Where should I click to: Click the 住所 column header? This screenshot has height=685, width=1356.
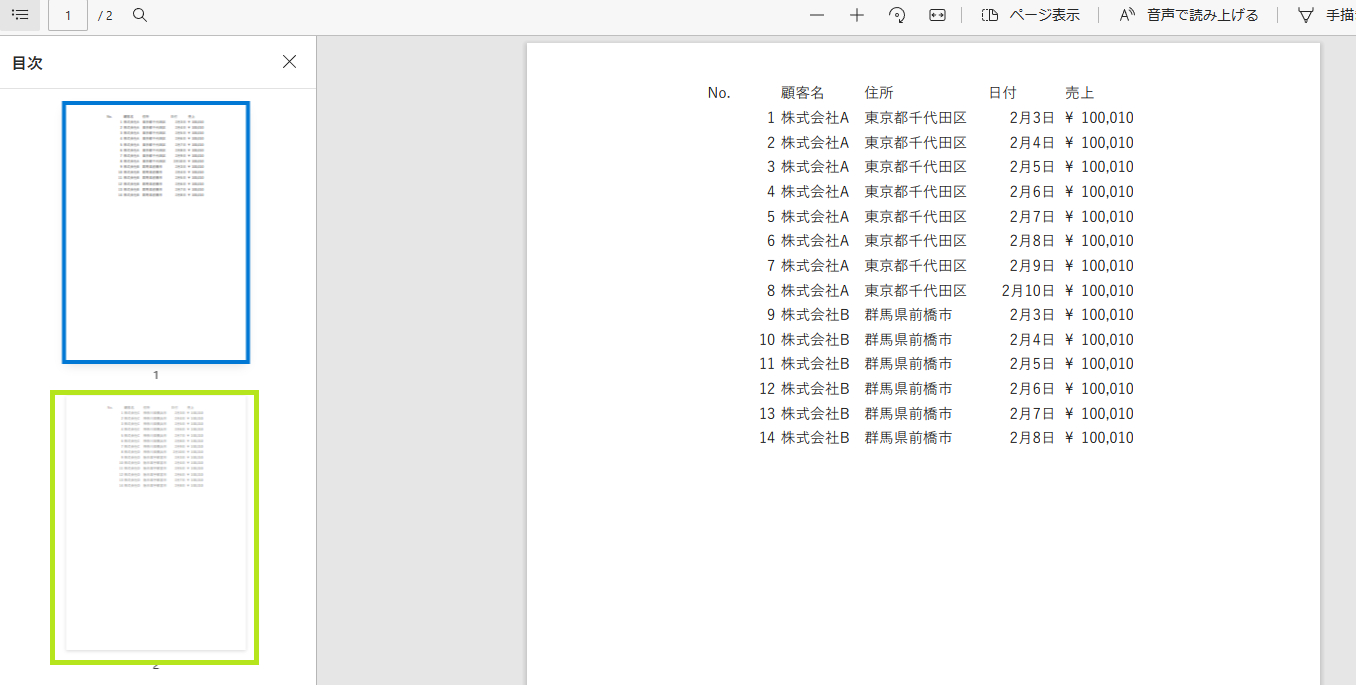tap(879, 93)
